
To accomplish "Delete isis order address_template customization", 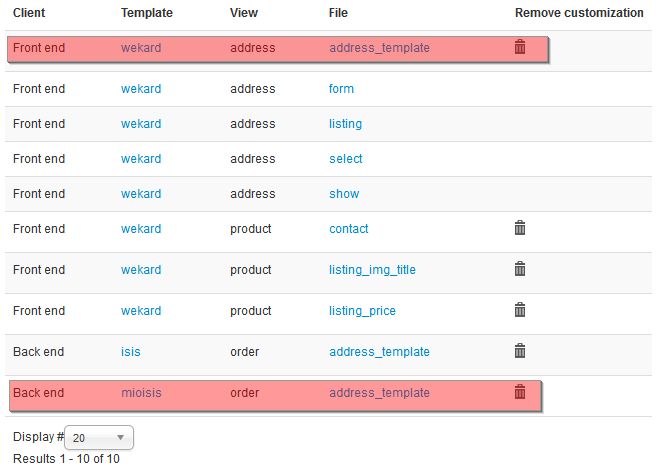I will tap(520, 351).
